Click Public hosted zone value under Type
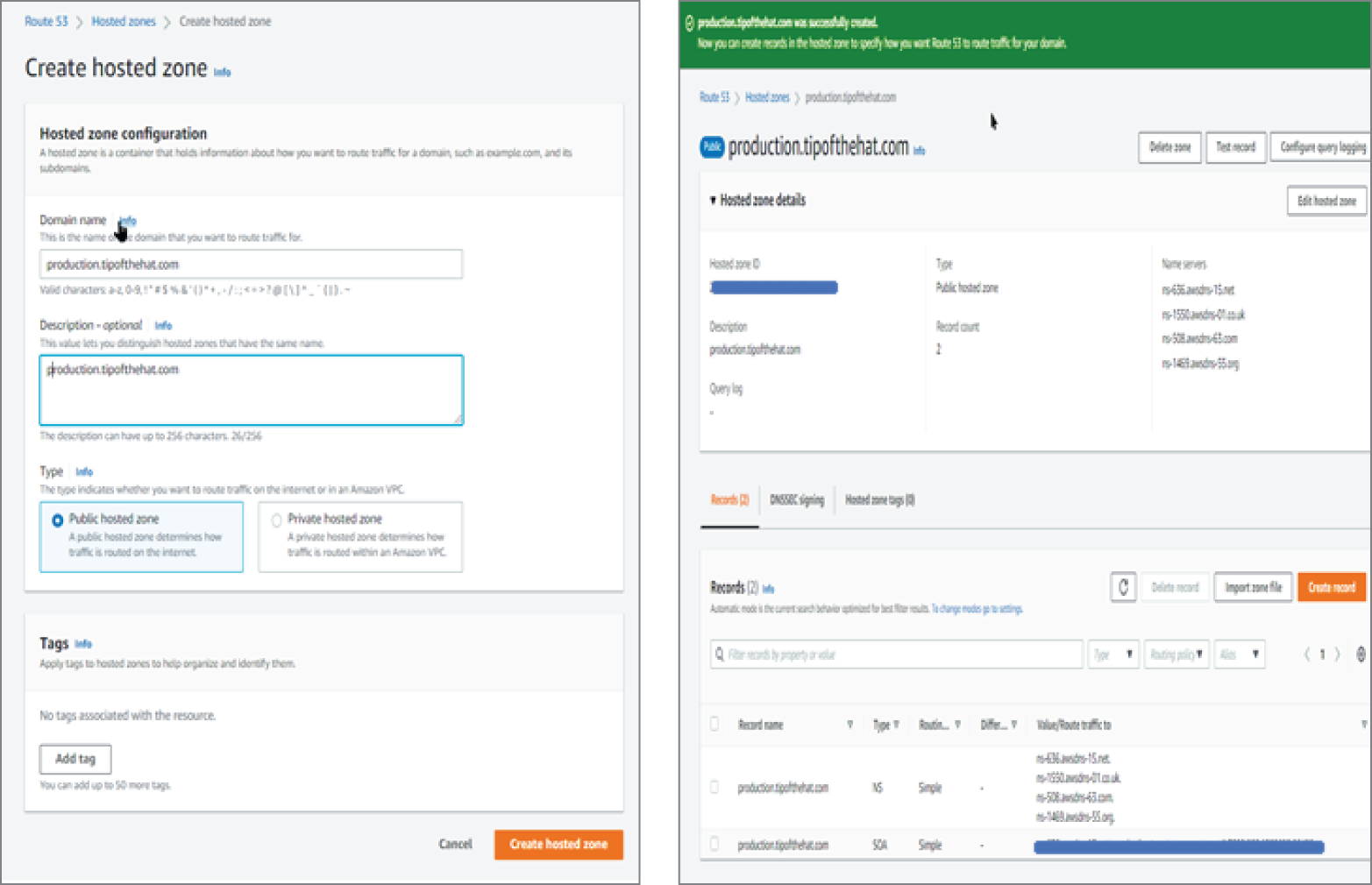Image resolution: width=1372 pixels, height=885 pixels. (x=967, y=287)
